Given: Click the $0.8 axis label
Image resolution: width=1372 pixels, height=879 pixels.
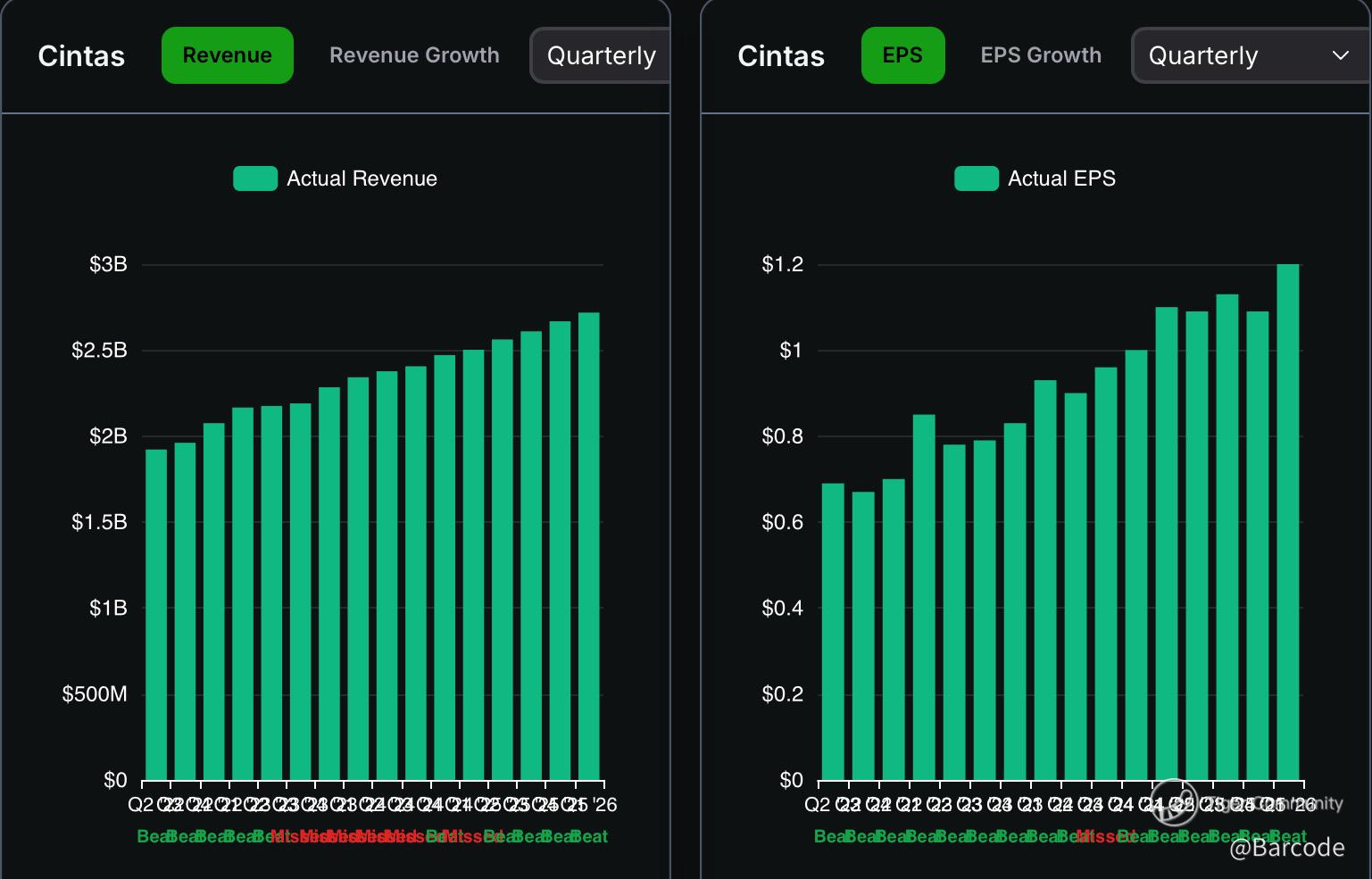Looking at the screenshot, I should coord(783,436).
